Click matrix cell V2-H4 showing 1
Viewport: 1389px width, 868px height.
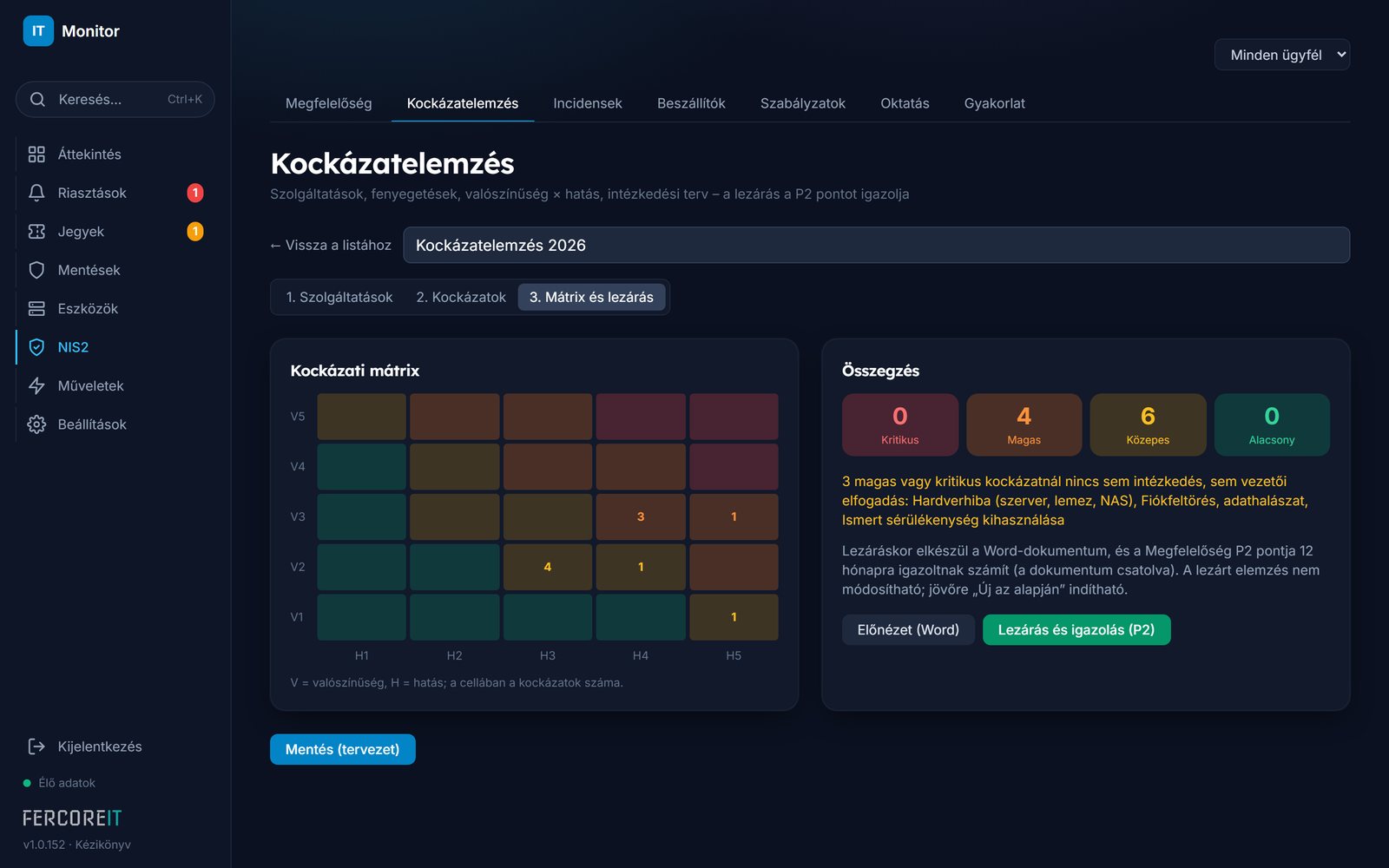[x=641, y=567]
